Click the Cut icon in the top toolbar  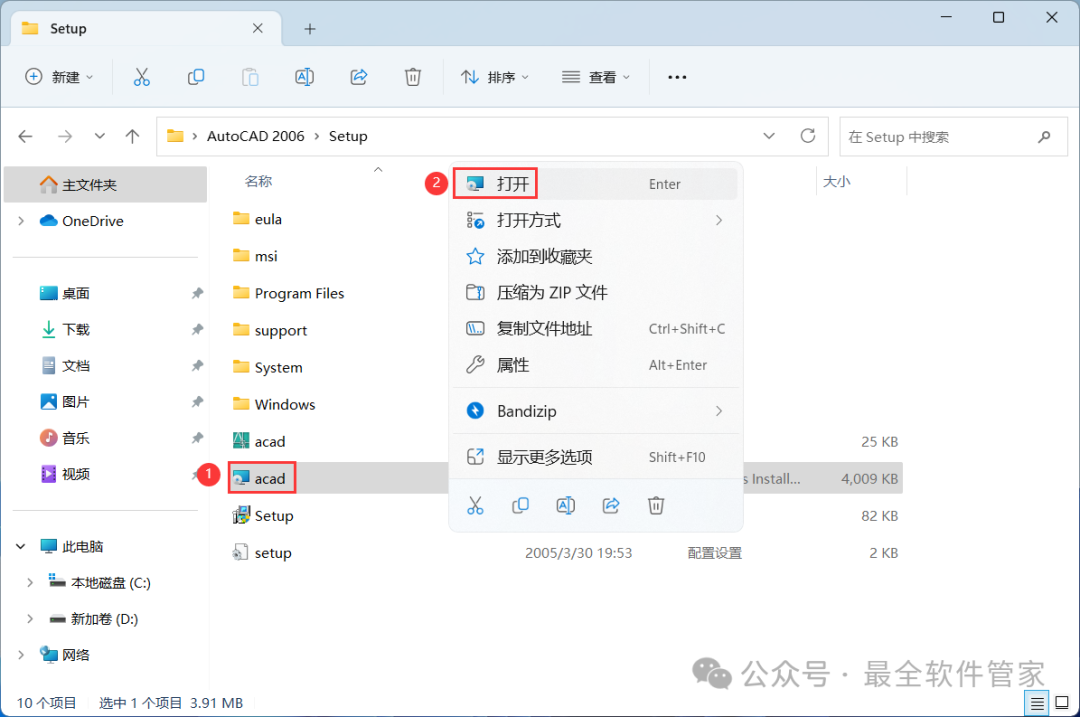(x=141, y=77)
